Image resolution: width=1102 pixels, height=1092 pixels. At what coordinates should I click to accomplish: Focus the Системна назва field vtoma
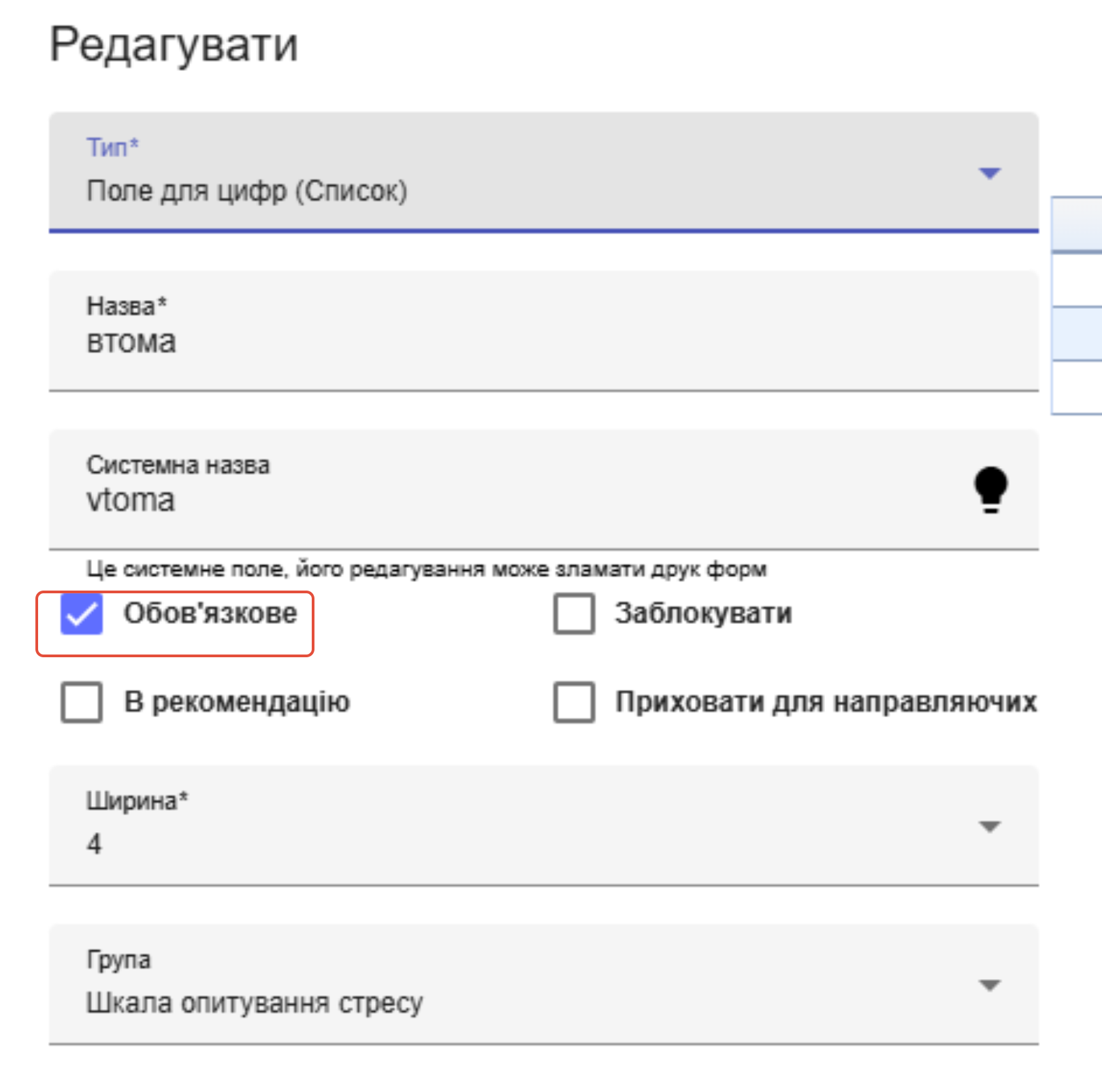[476, 501]
